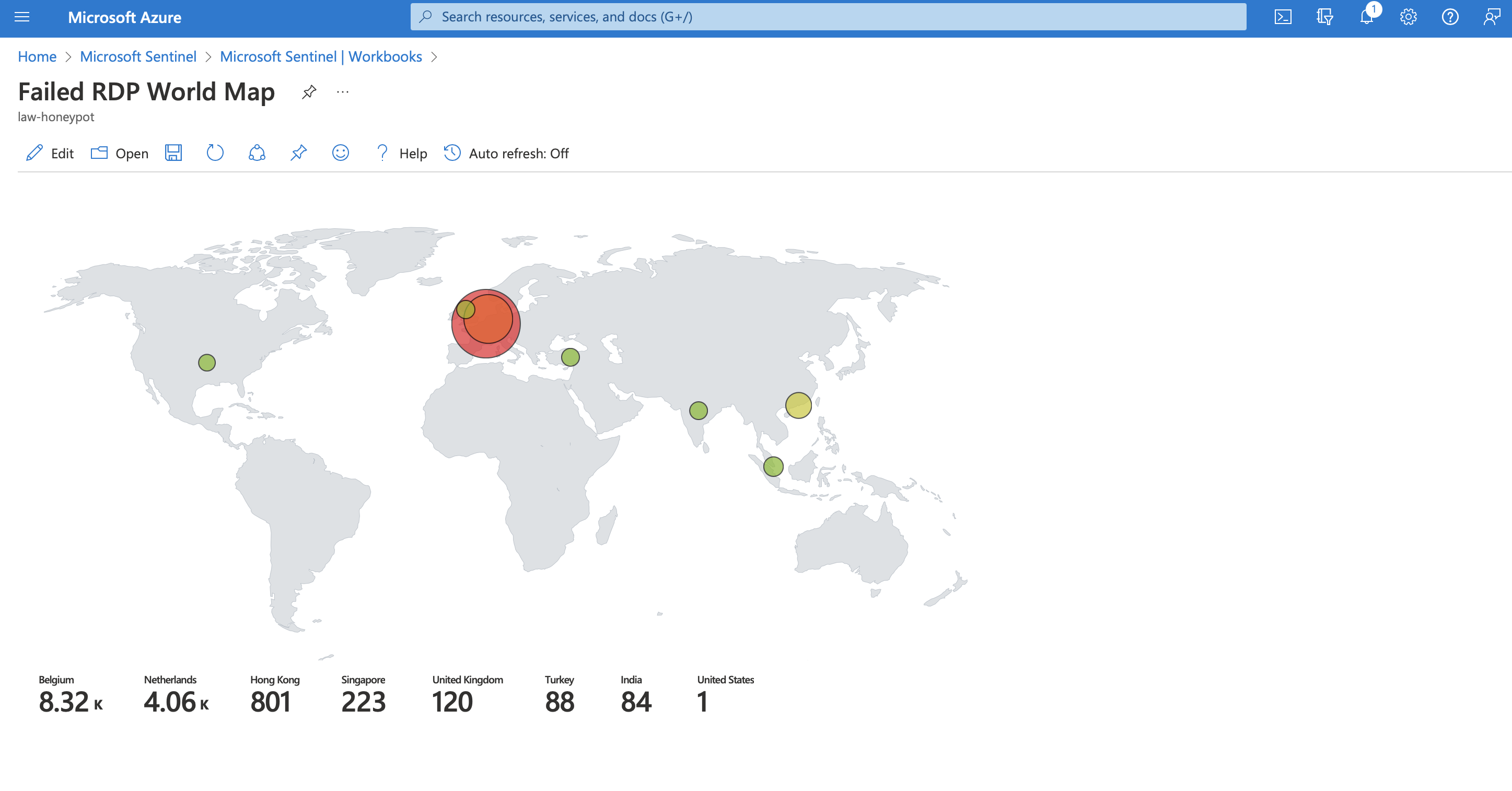The height and width of the screenshot is (791, 1512).
Task: Focus the Search resources, services, and docs box
Action: (x=828, y=17)
